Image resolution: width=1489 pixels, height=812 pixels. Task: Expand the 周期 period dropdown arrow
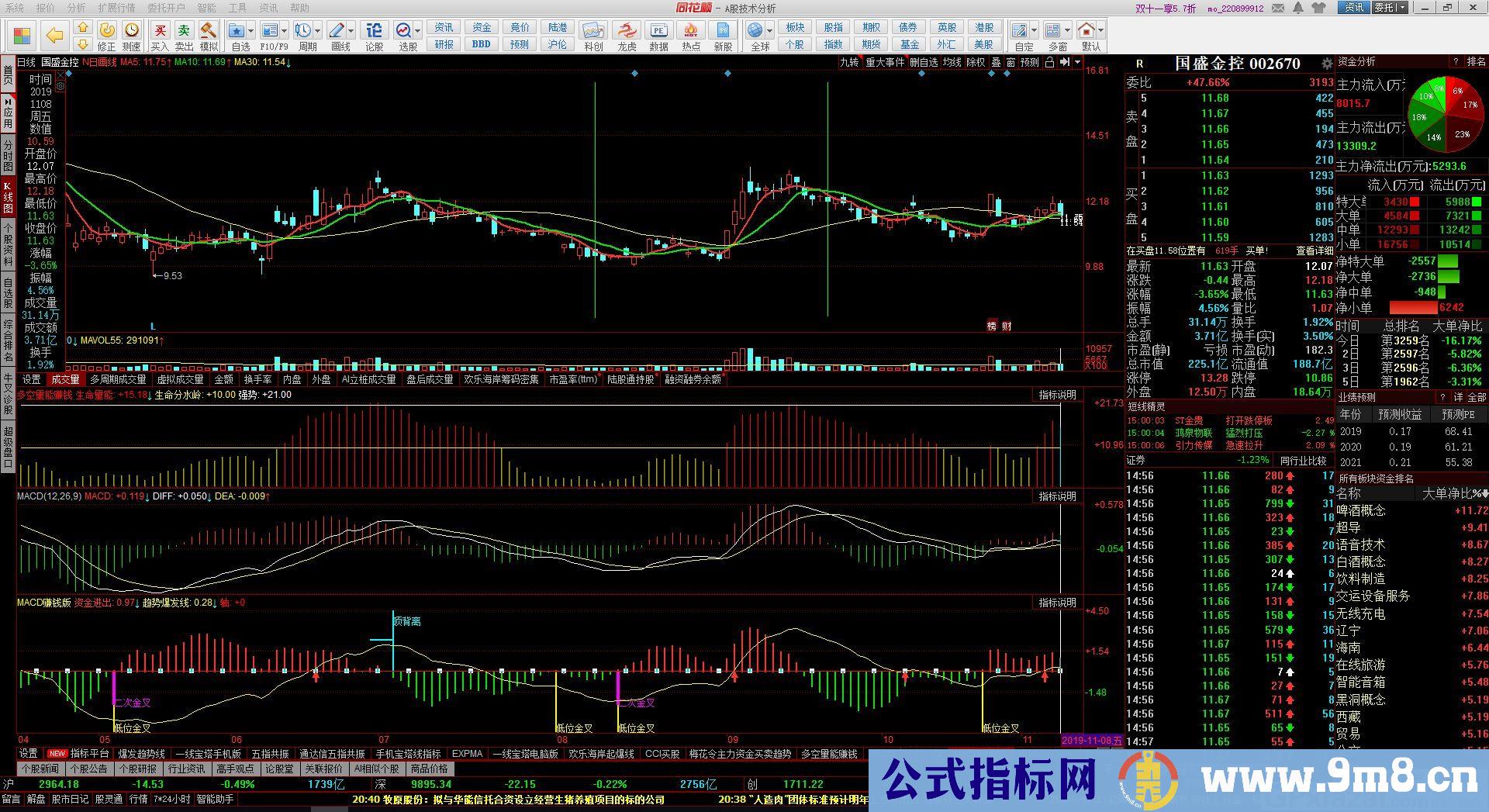tap(316, 32)
